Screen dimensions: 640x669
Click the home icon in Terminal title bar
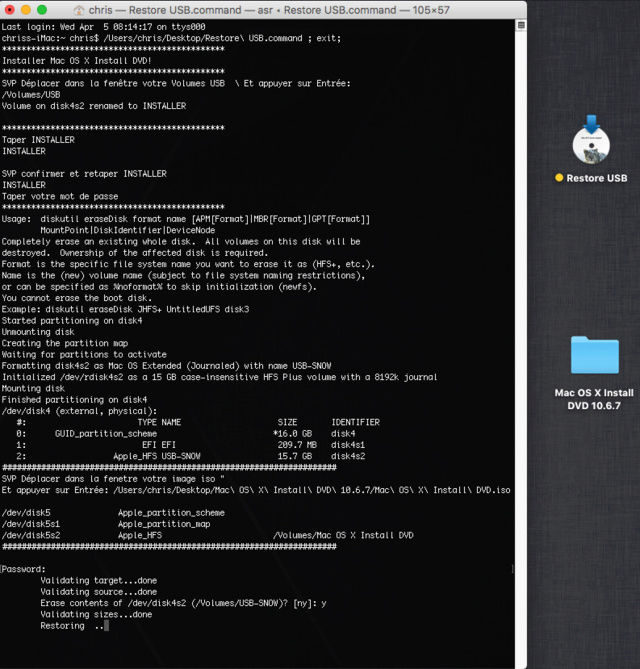(x=79, y=10)
